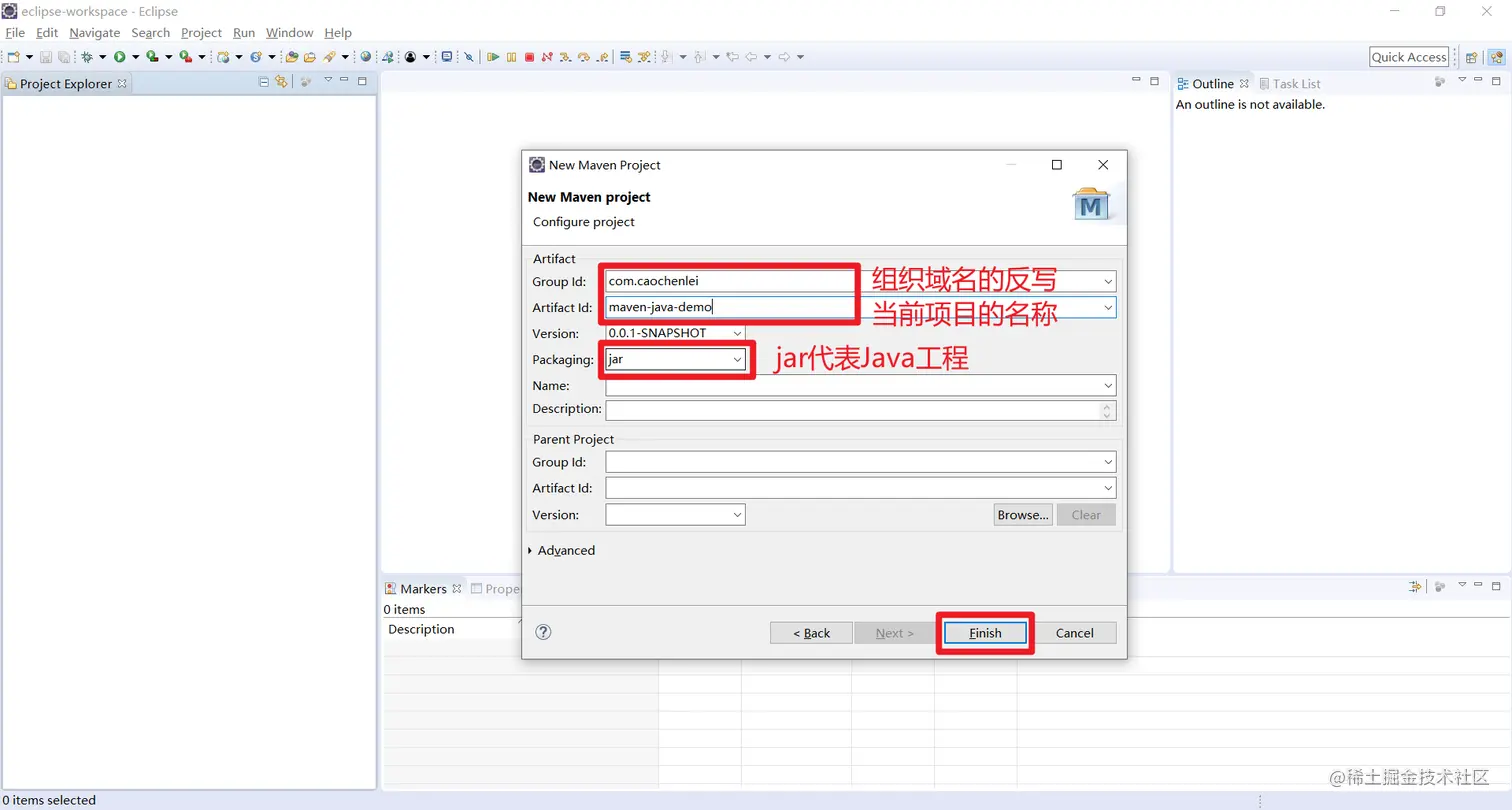The image size is (1512, 810).
Task: Click the Save icon in main toolbar
Action: pos(46,57)
